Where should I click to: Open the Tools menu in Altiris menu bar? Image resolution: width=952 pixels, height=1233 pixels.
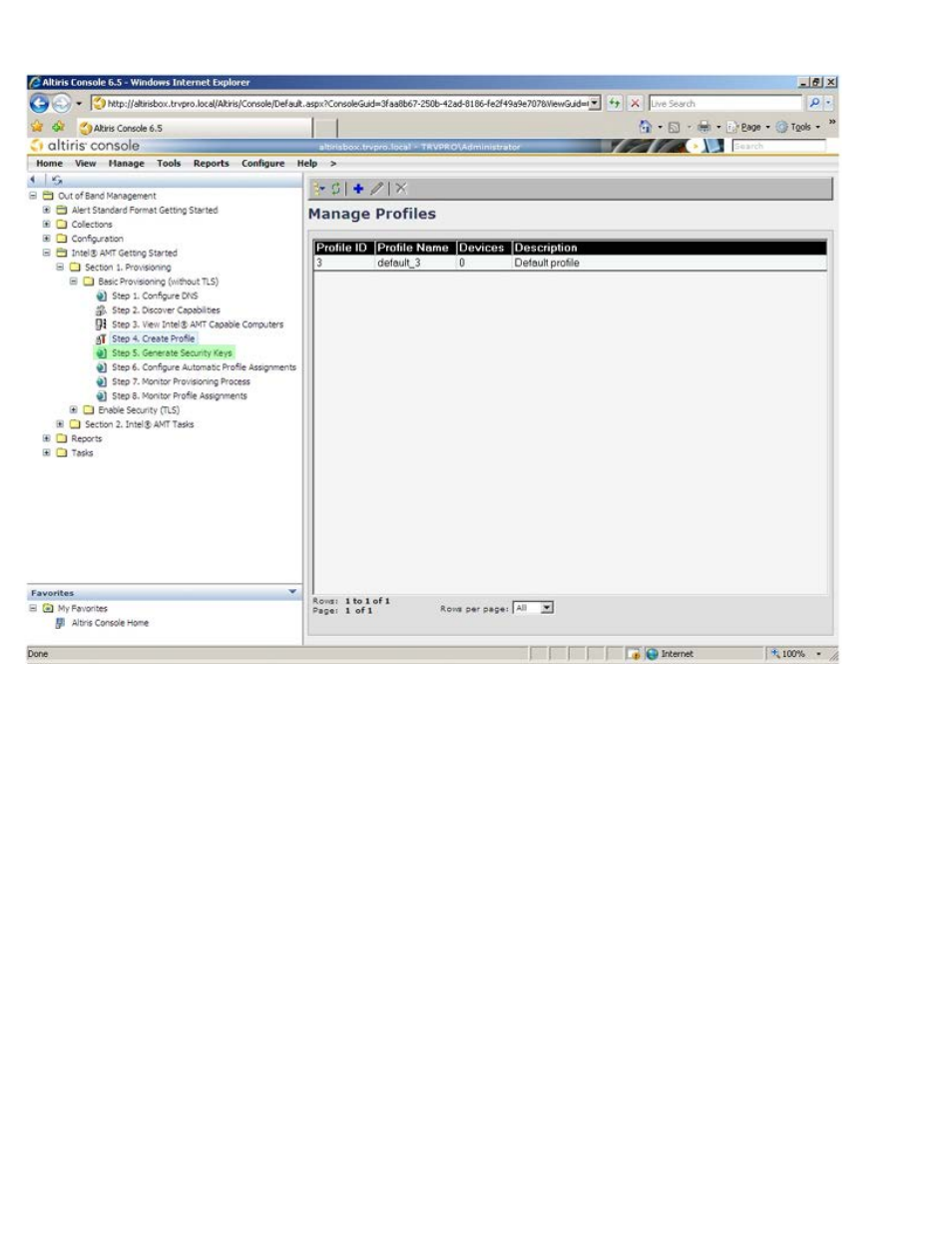(169, 164)
